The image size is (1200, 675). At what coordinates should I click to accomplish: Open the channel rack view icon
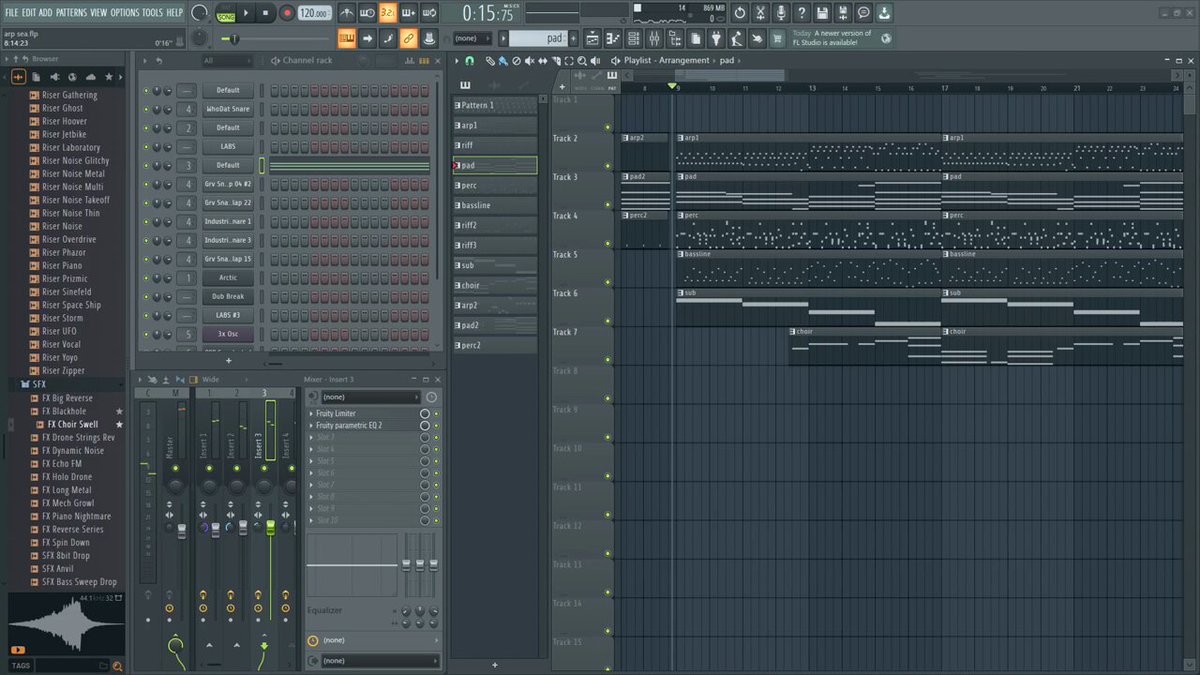coord(633,38)
